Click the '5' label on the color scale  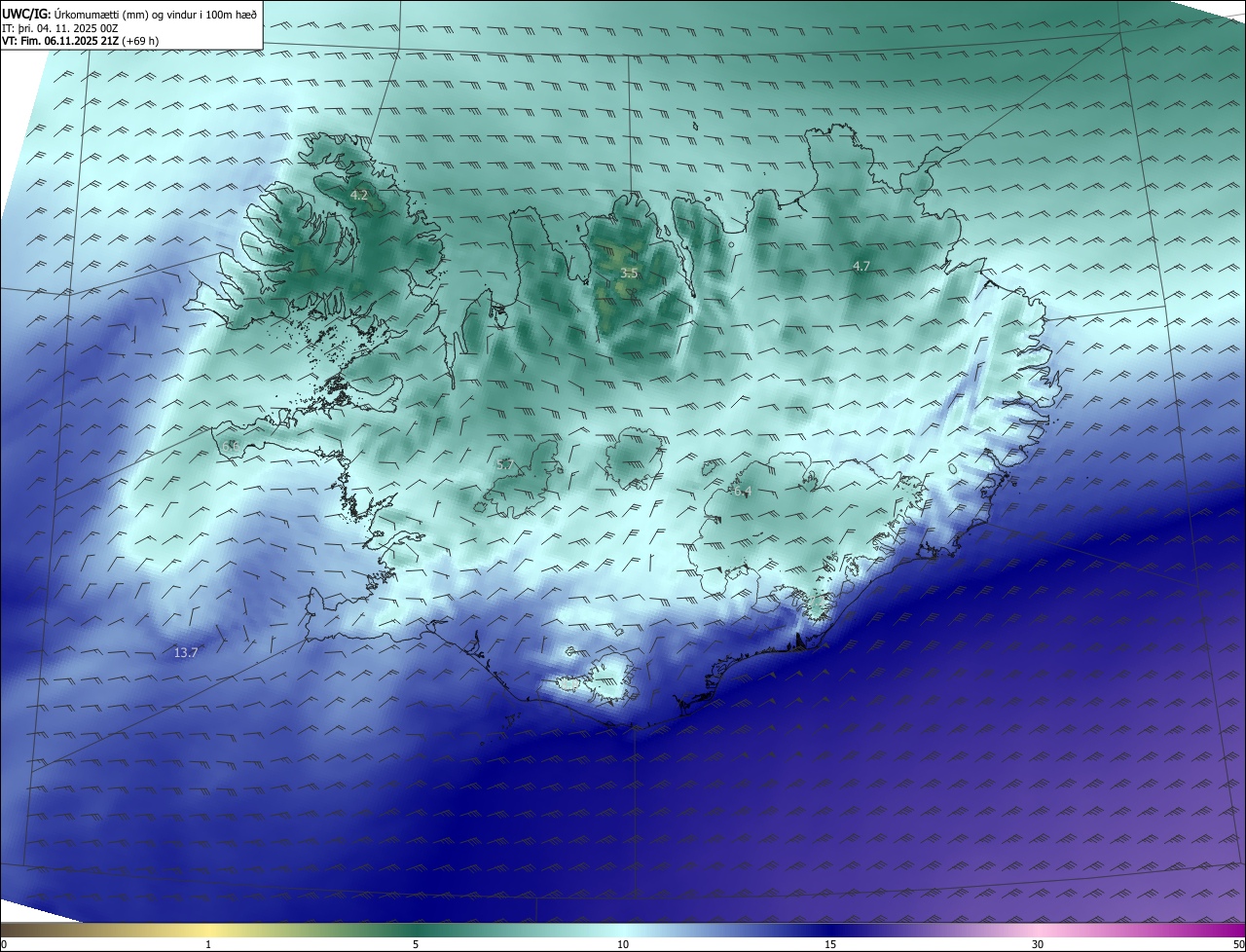pos(416,944)
